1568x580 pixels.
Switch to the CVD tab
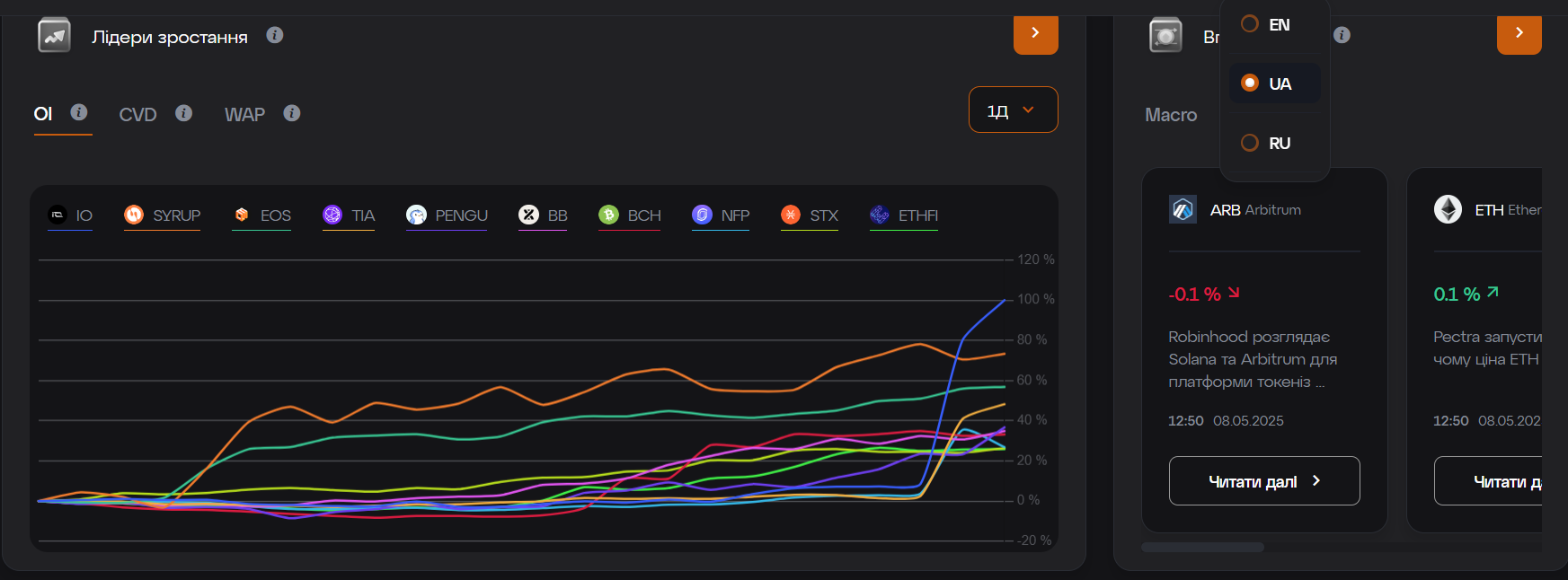pyautogui.click(x=137, y=115)
